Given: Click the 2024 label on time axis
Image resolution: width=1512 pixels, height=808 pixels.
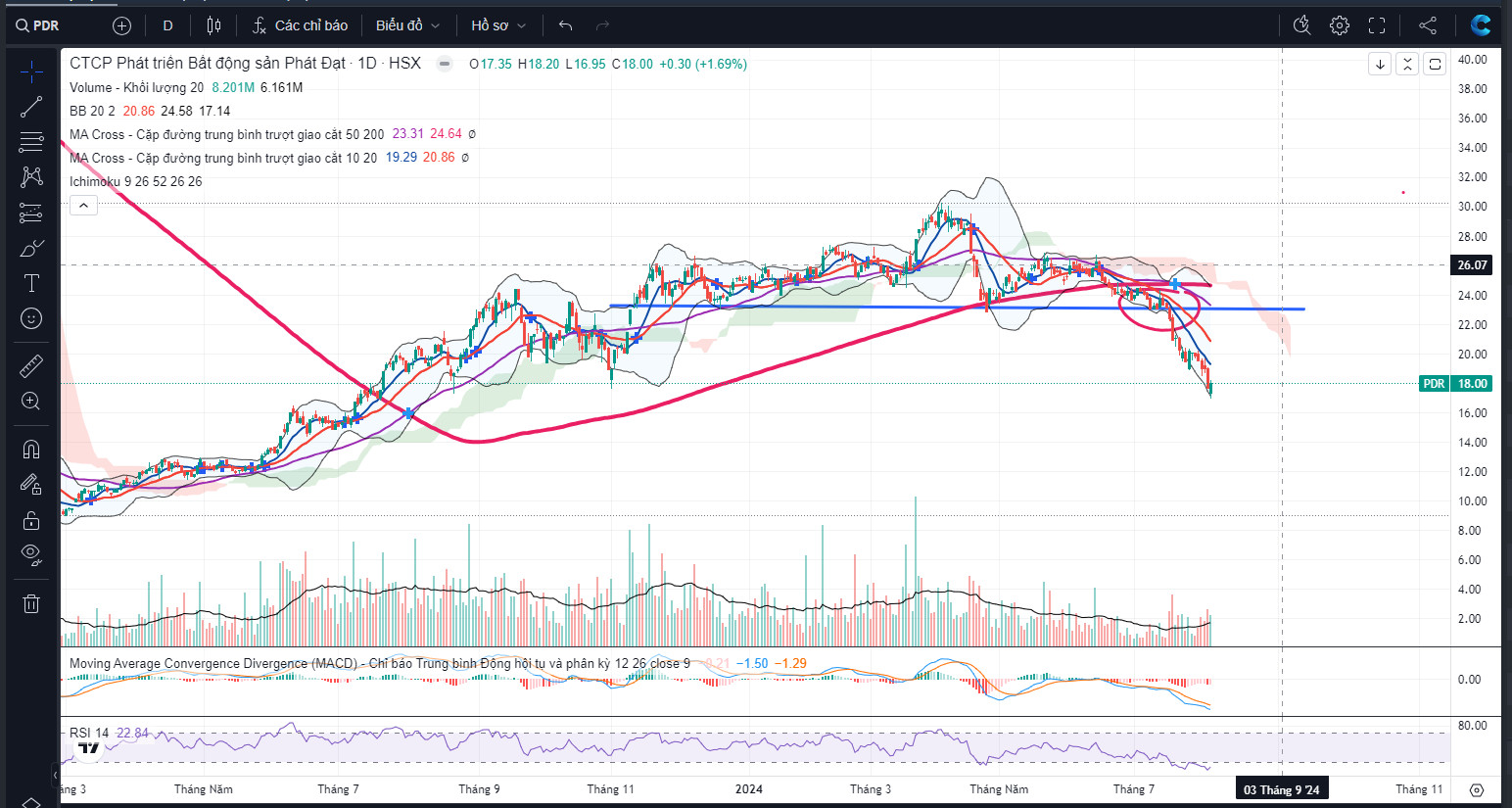Looking at the screenshot, I should pos(749,789).
